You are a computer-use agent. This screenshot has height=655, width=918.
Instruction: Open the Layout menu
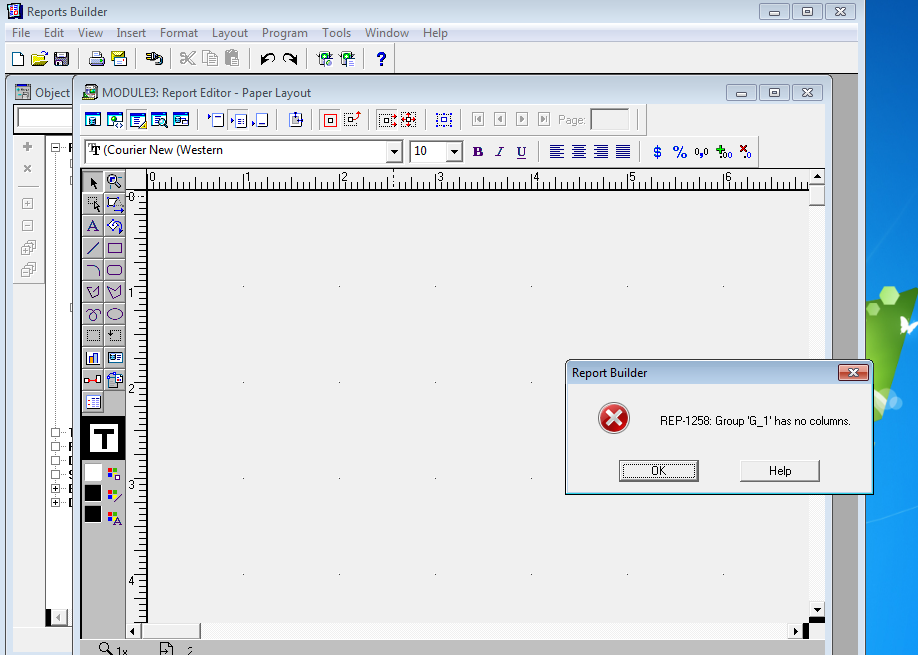click(x=230, y=33)
